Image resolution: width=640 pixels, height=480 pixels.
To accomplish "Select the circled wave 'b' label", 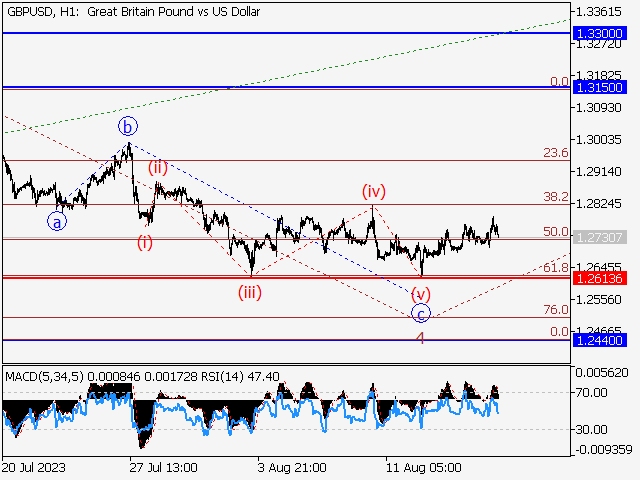I will [x=128, y=127].
